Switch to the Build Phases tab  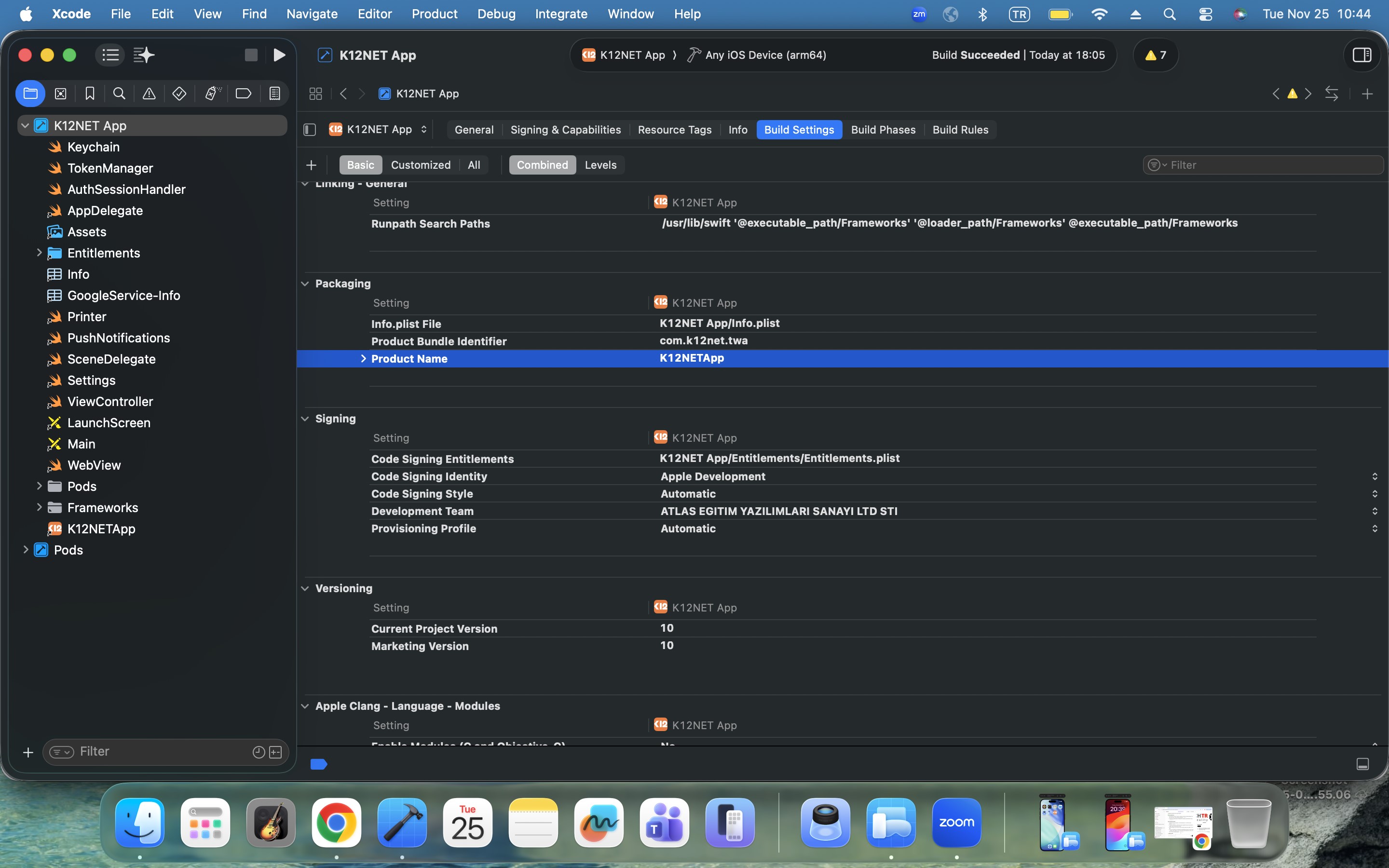pyautogui.click(x=883, y=130)
